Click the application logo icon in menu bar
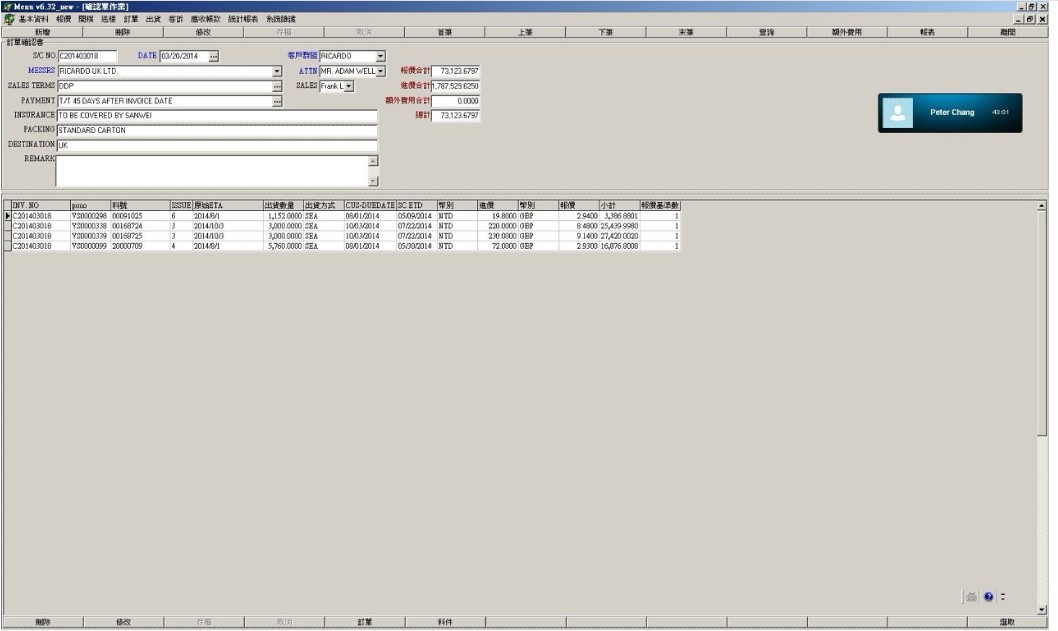 click(9, 19)
